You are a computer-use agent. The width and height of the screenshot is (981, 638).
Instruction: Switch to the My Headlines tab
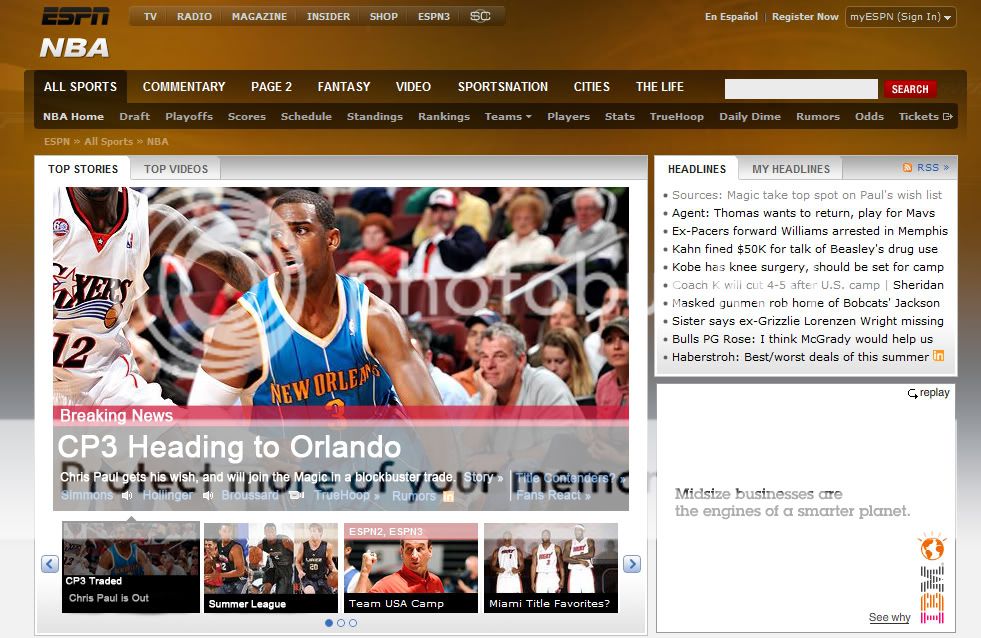coord(790,169)
